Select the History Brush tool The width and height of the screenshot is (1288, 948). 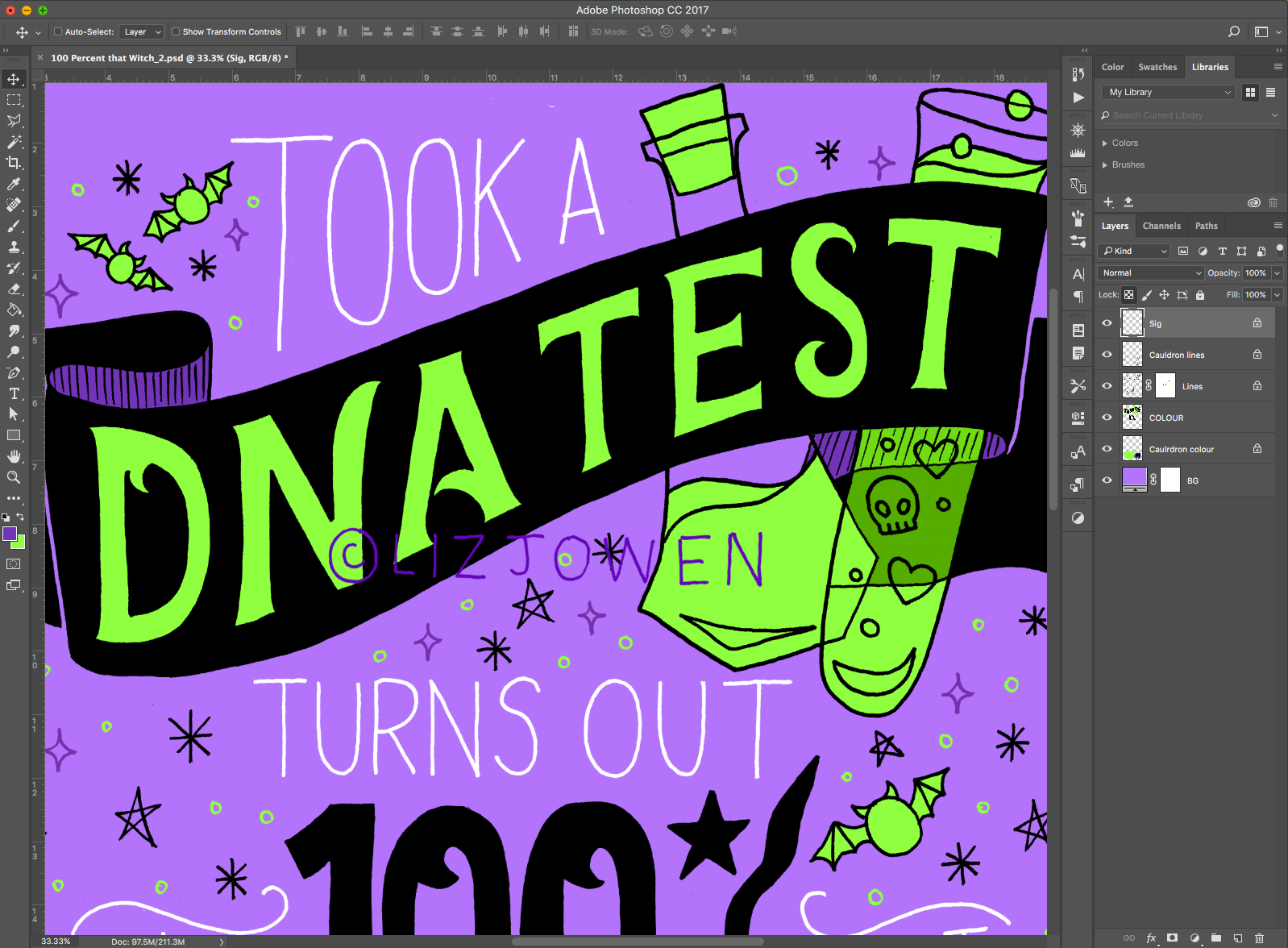(x=14, y=268)
